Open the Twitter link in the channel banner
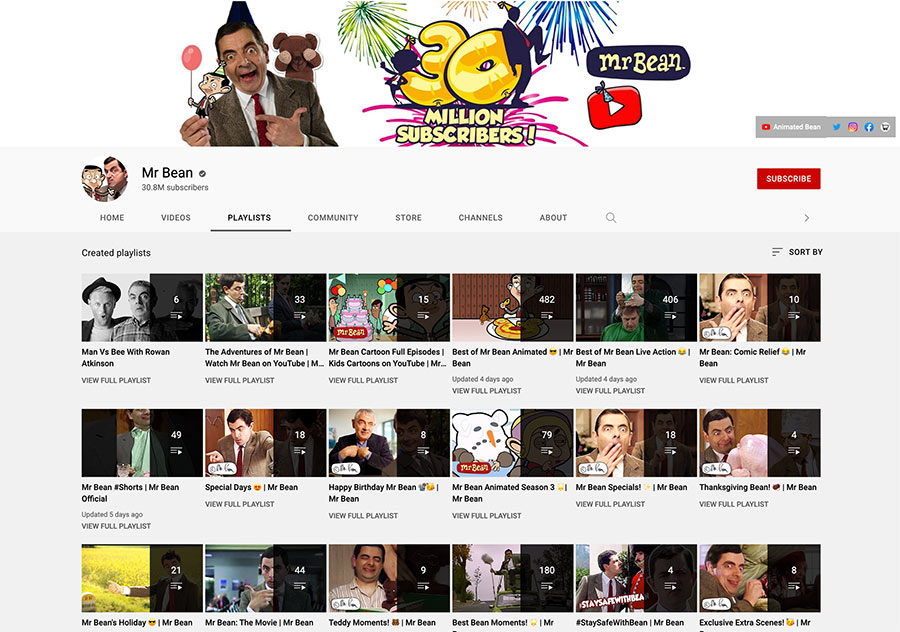Viewport: 900px width, 632px height. [836, 127]
